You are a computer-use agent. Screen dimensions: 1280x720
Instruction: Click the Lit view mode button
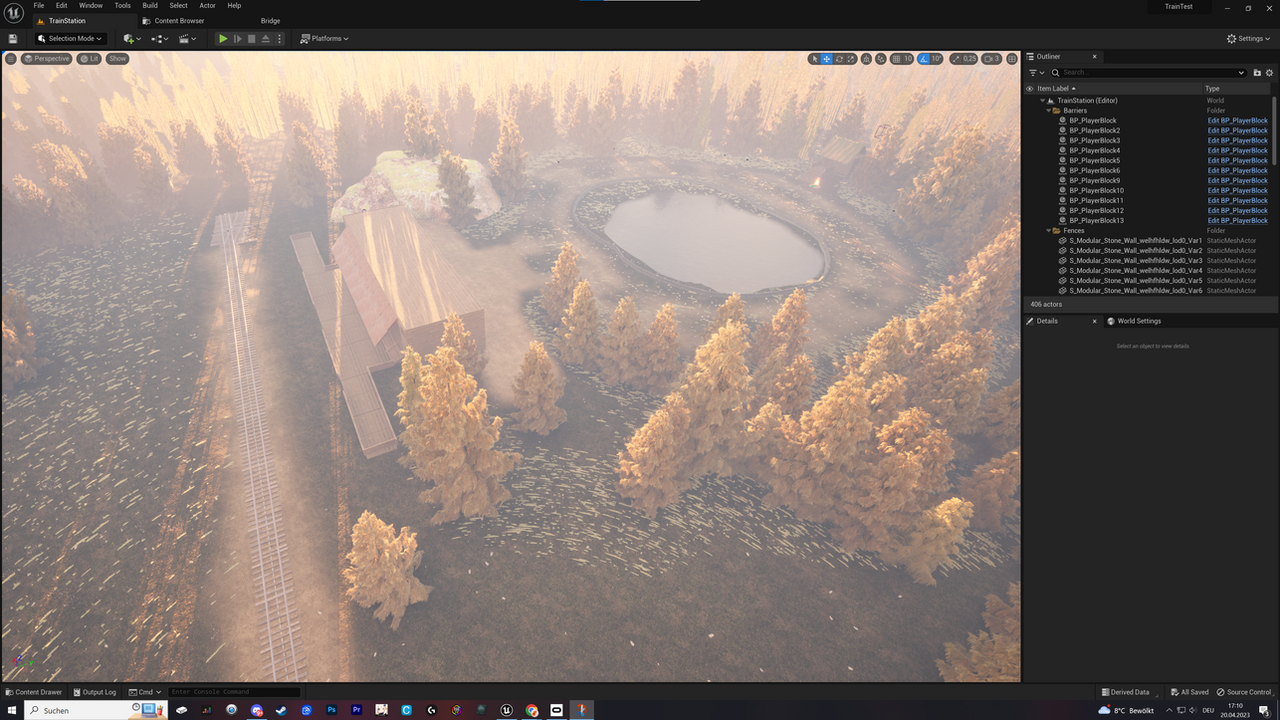click(x=90, y=59)
